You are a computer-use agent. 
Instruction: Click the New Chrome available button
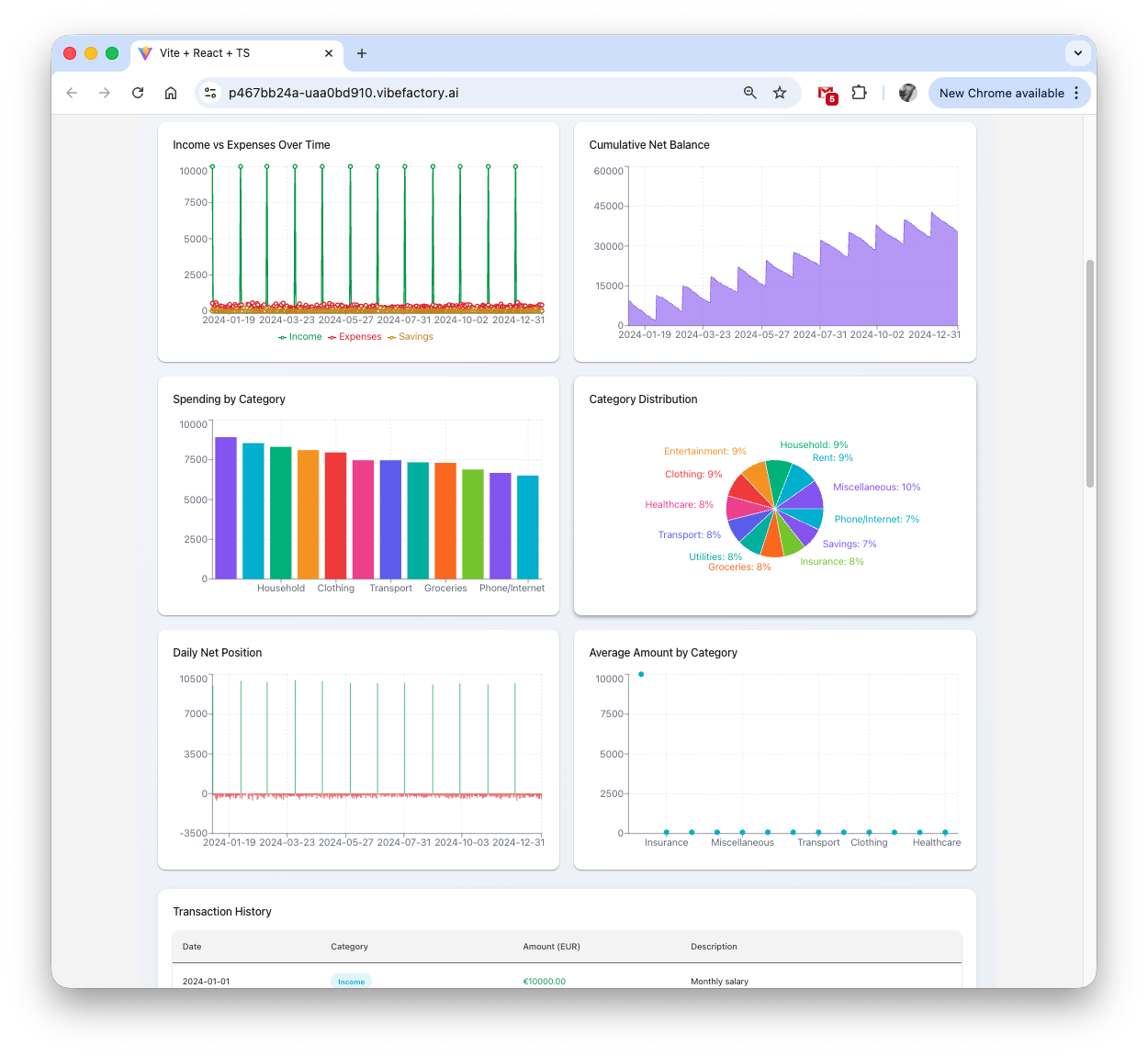[1001, 93]
